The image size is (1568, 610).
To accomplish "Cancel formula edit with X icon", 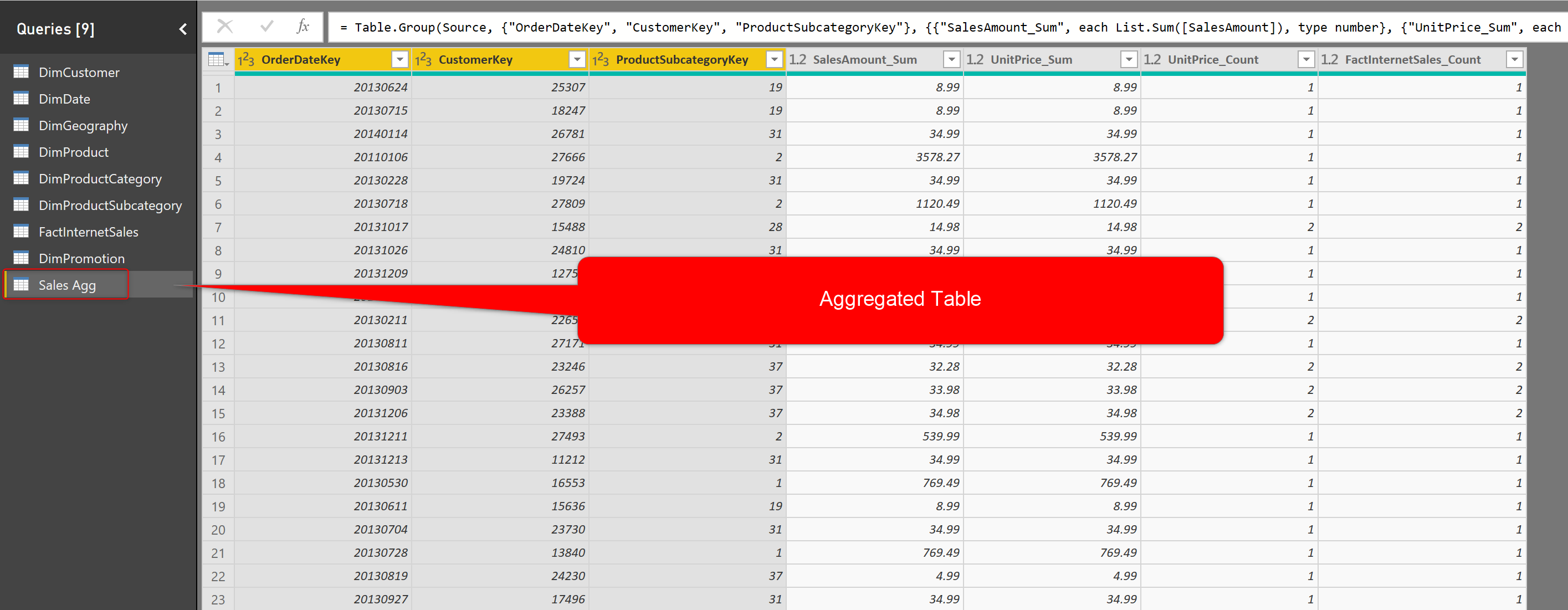I will point(225,26).
